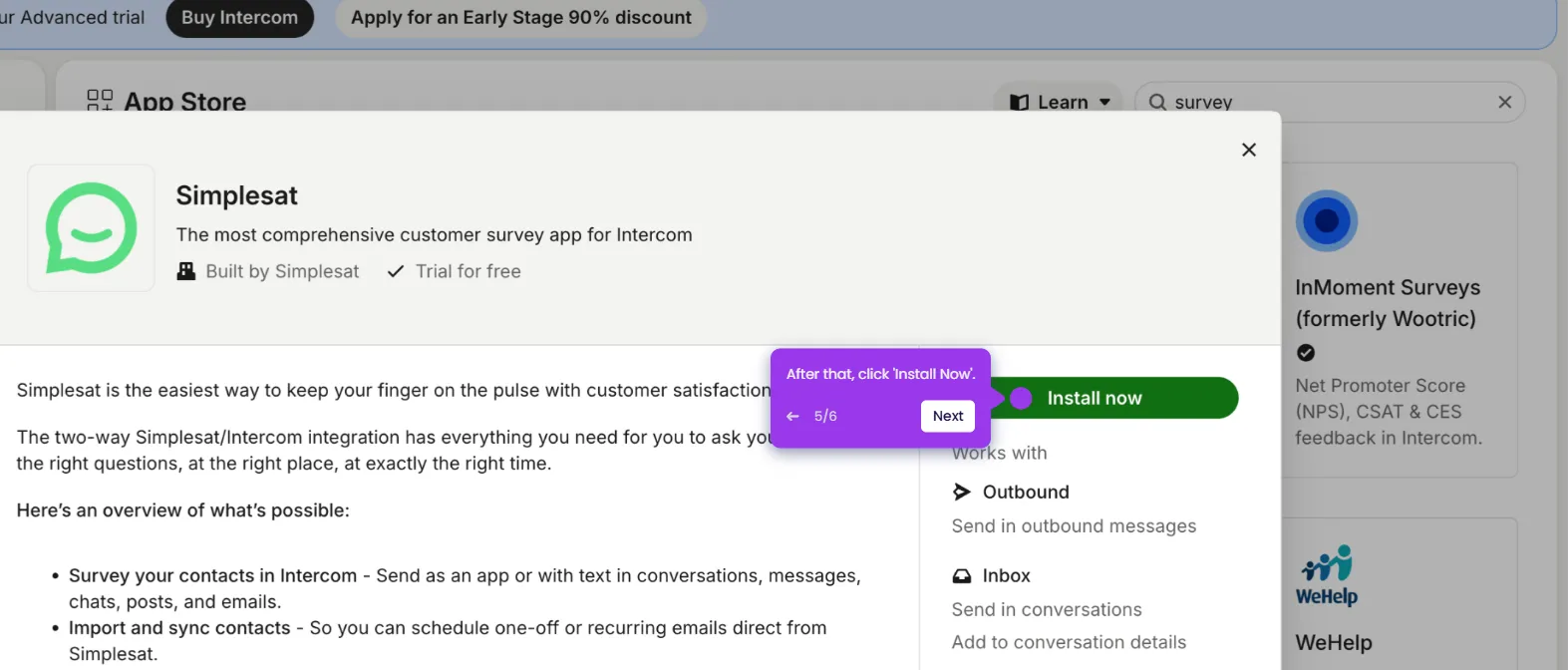Click the Outbound paper-plane icon
This screenshot has width=1568, height=670.
(962, 492)
